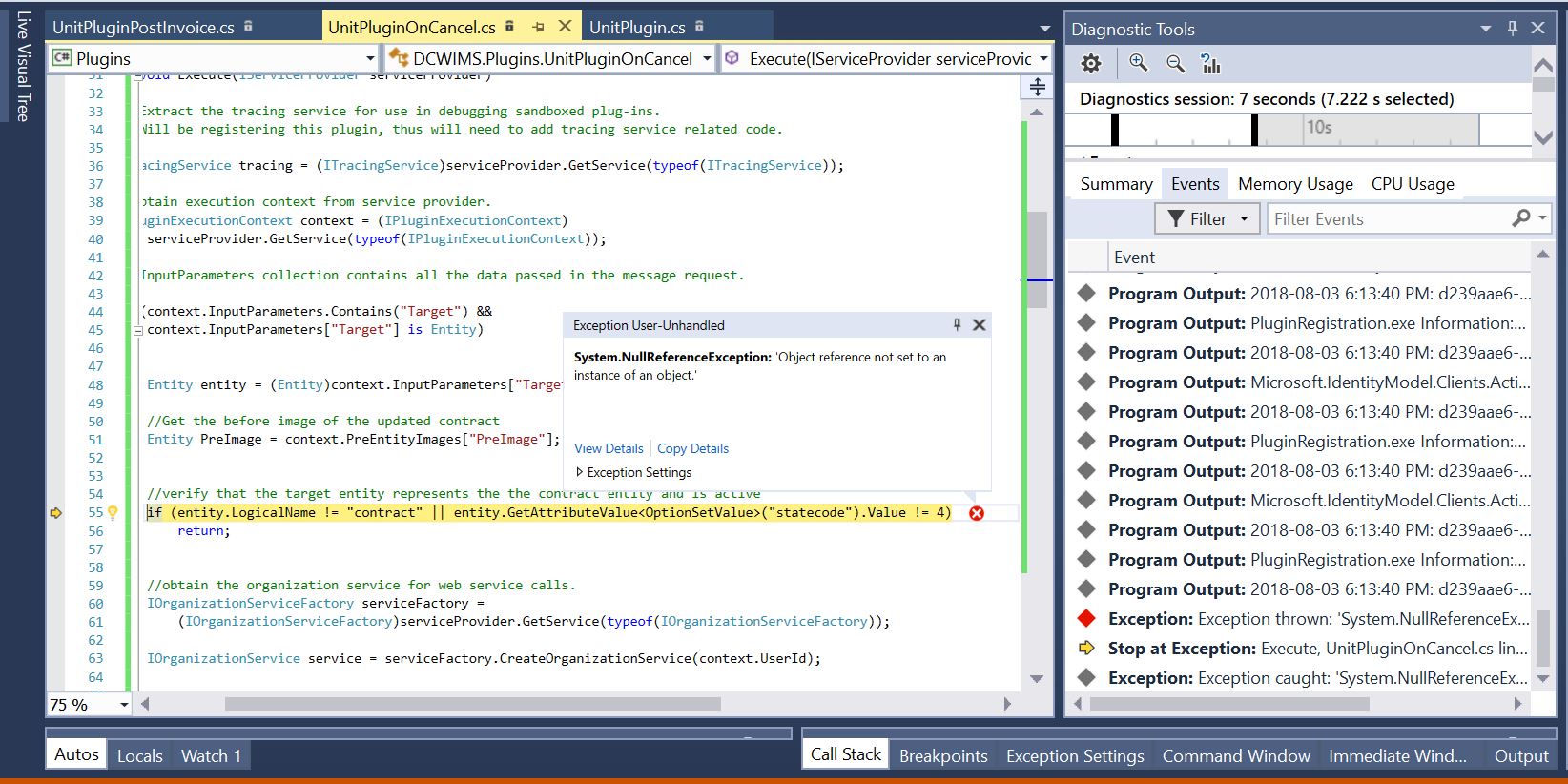Open the Output tab

point(1521,755)
